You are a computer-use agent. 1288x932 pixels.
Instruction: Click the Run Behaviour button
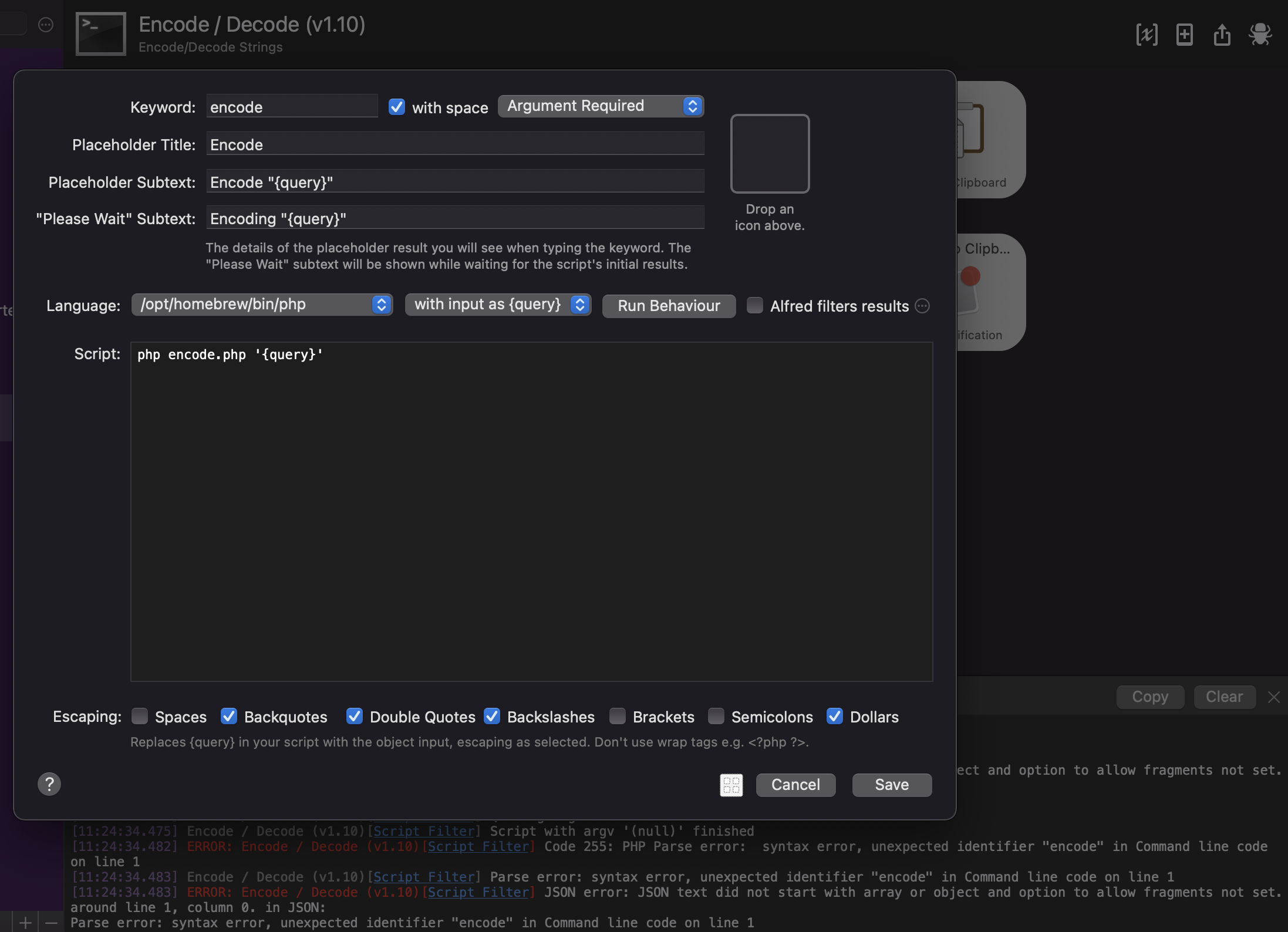(669, 306)
